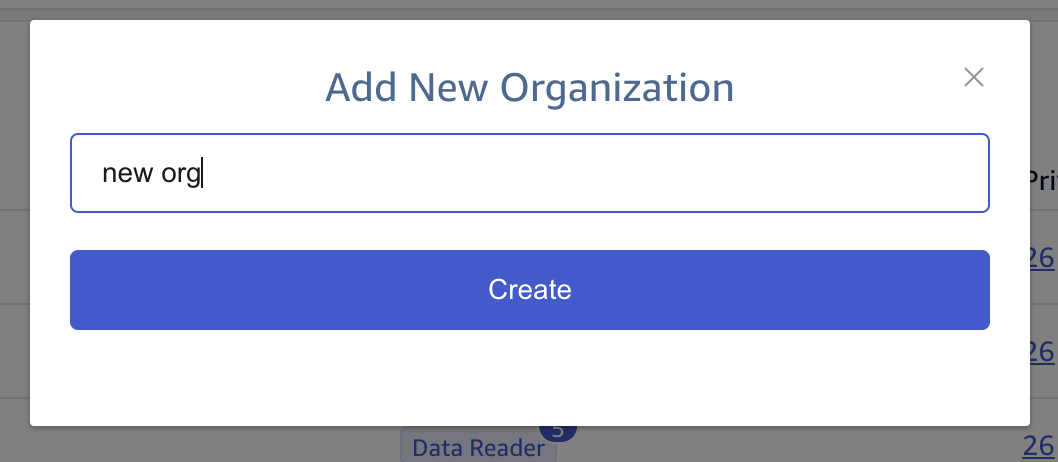Open the bottommost "26" link

[x=1041, y=445]
